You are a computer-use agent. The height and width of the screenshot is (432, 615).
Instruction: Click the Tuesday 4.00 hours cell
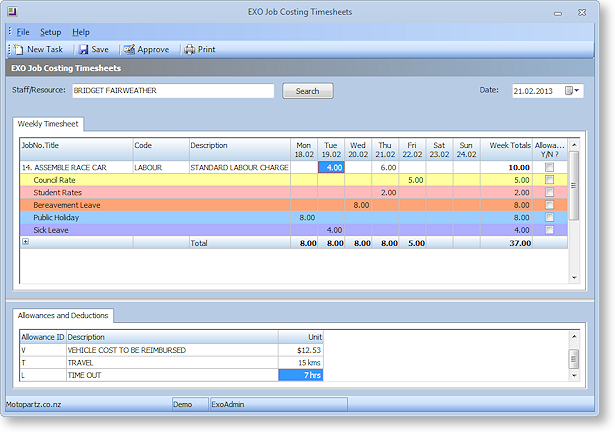[332, 168]
